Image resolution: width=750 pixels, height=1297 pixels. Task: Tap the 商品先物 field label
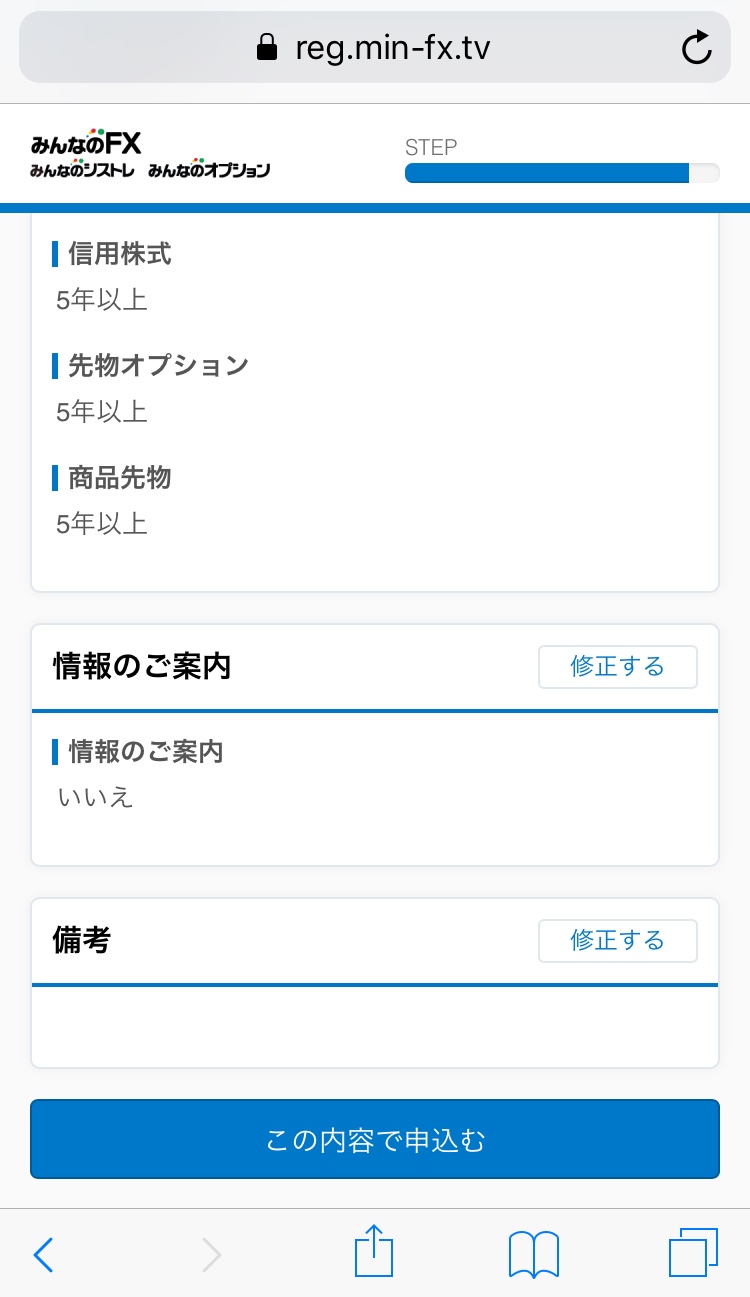(x=120, y=478)
